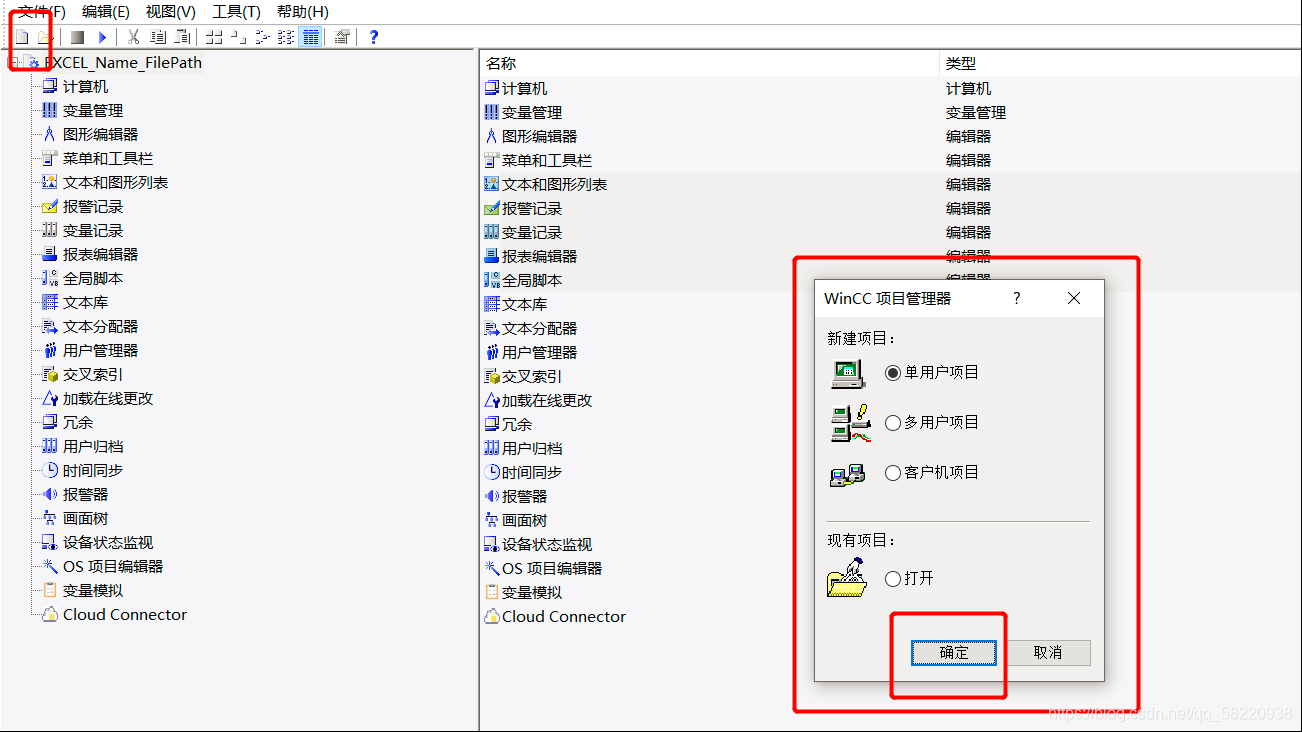Click the 文本库 icon in the navigation tree
The image size is (1302, 732).
(x=50, y=303)
